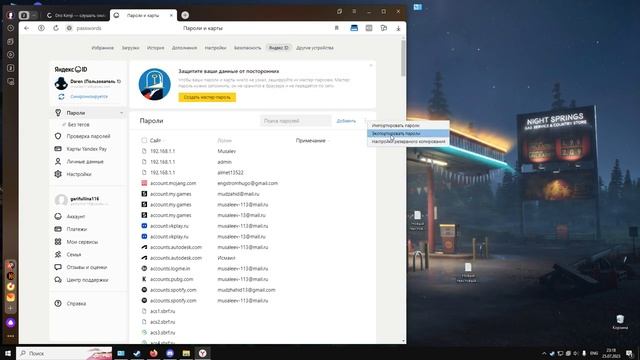Open the notification center in the taskbar
The width and height of the screenshot is (640, 360).
(x=630, y=353)
